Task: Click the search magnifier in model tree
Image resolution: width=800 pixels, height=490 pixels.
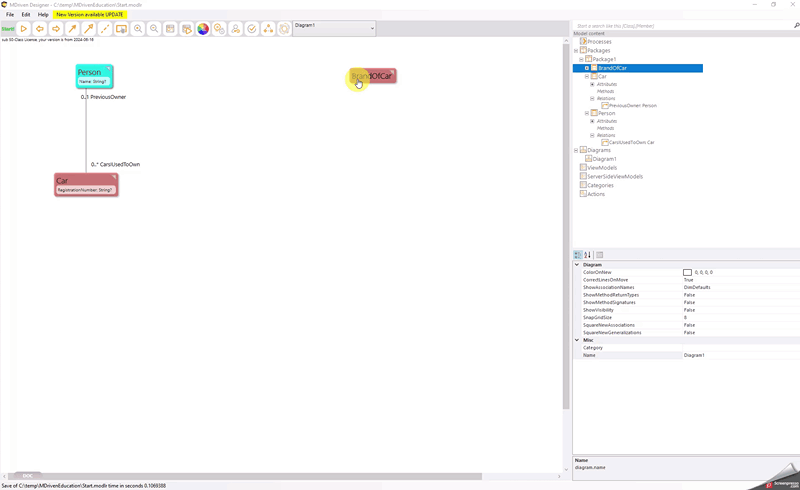Action: click(x=796, y=25)
